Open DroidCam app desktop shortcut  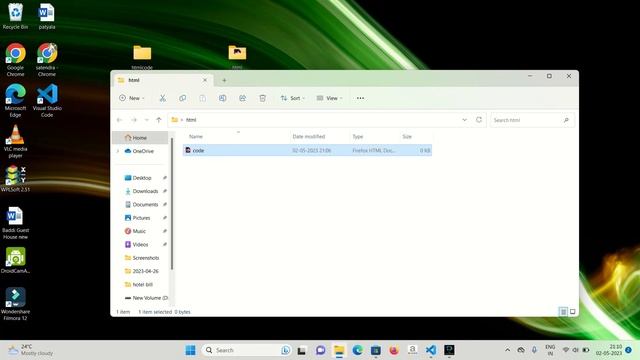click(16, 260)
